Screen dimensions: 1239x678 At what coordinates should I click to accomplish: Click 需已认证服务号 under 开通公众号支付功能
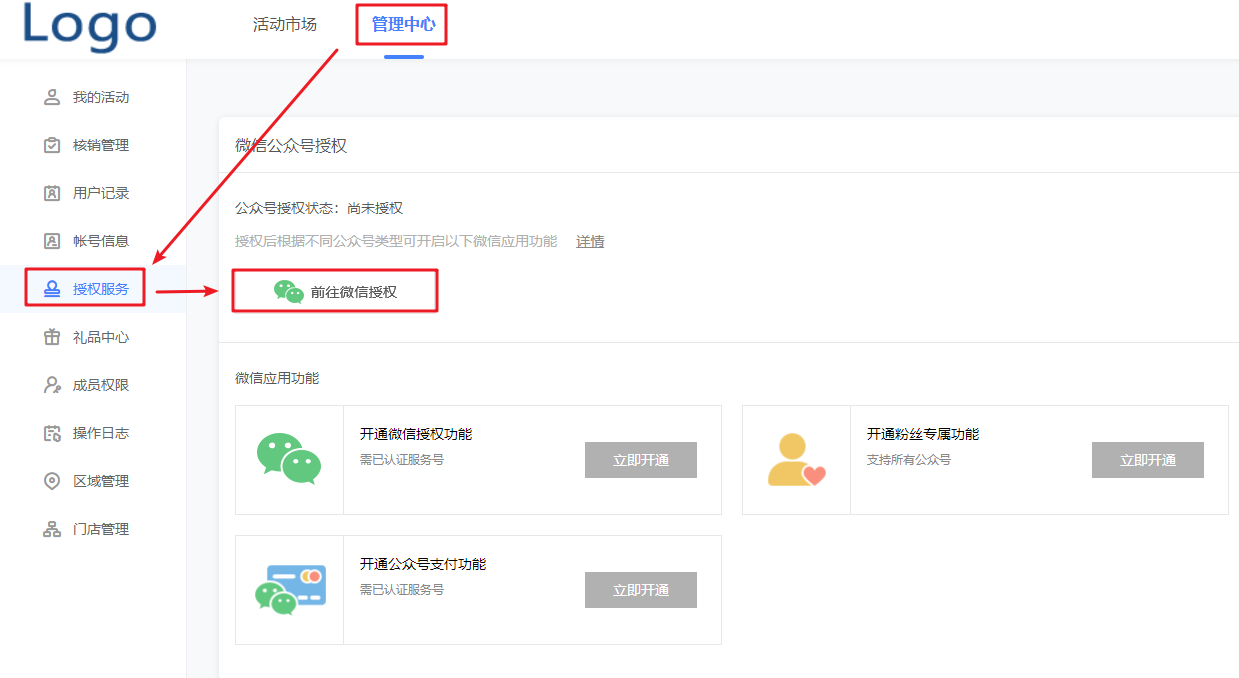[402, 590]
